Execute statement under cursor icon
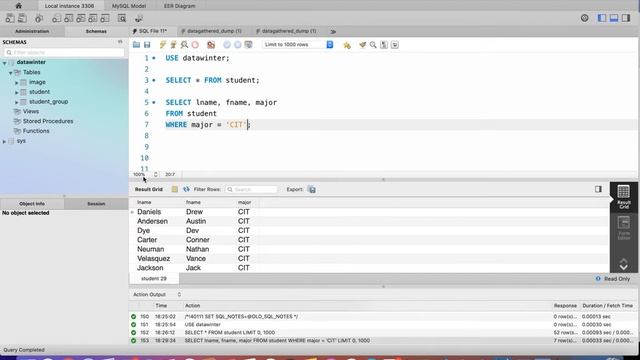 point(173,45)
